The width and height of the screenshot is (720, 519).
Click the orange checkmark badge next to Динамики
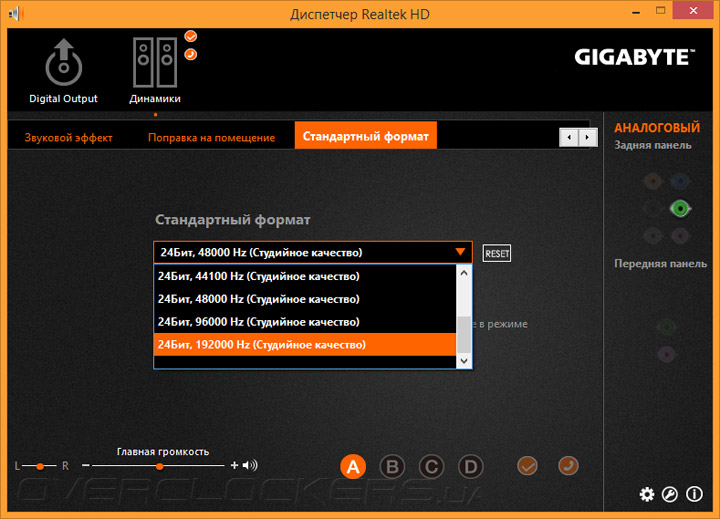[191, 36]
